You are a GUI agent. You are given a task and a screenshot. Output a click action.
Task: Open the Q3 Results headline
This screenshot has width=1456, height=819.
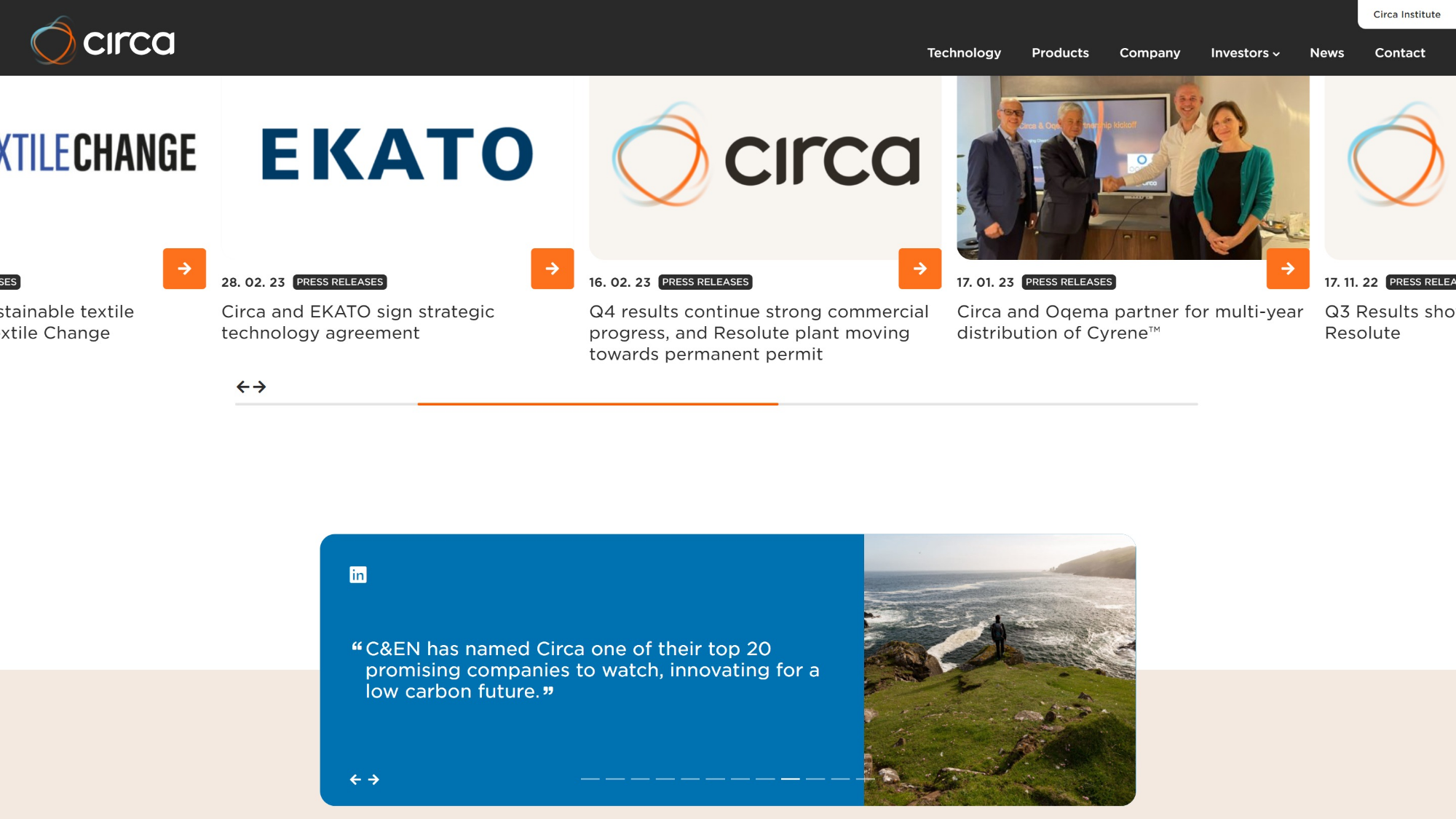(x=1390, y=323)
